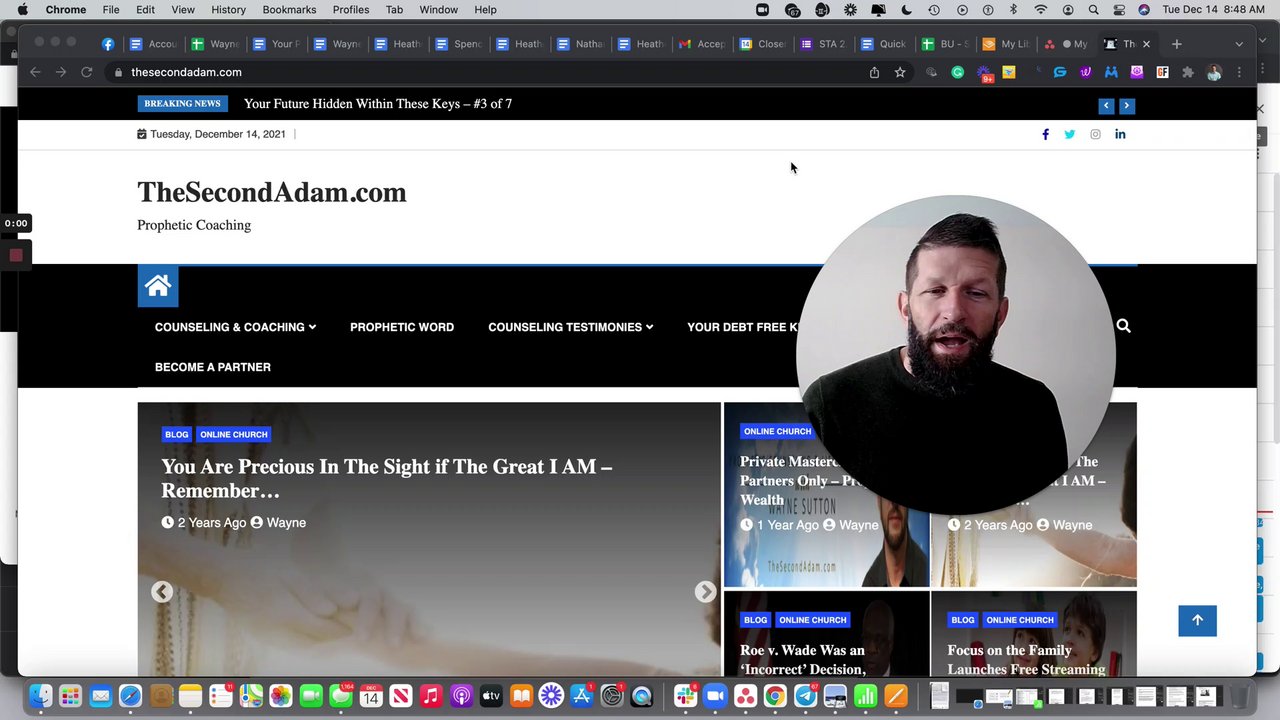Open Chrome three-dot menu

pyautogui.click(x=1239, y=72)
